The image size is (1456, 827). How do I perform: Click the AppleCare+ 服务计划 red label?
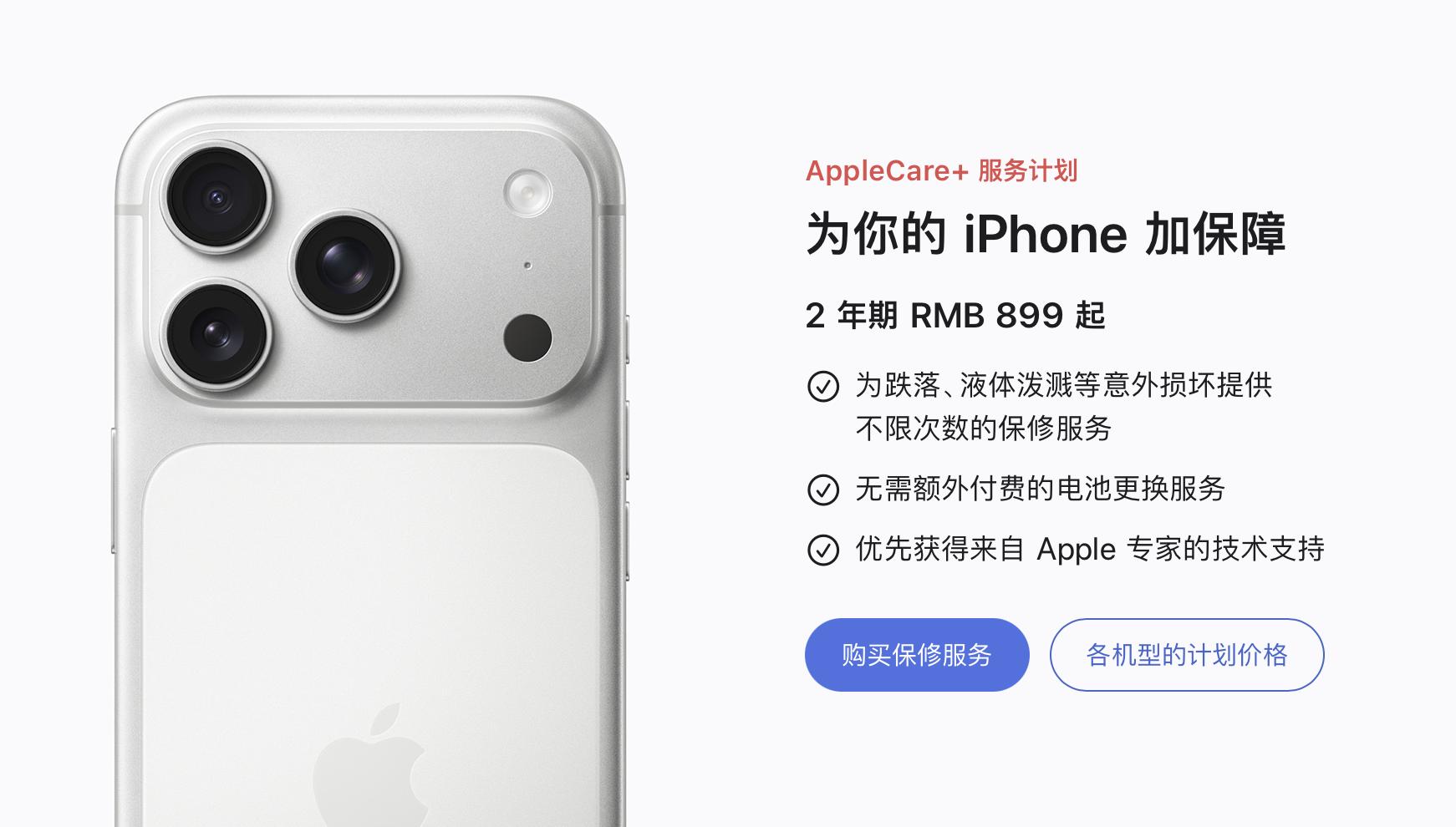[941, 170]
